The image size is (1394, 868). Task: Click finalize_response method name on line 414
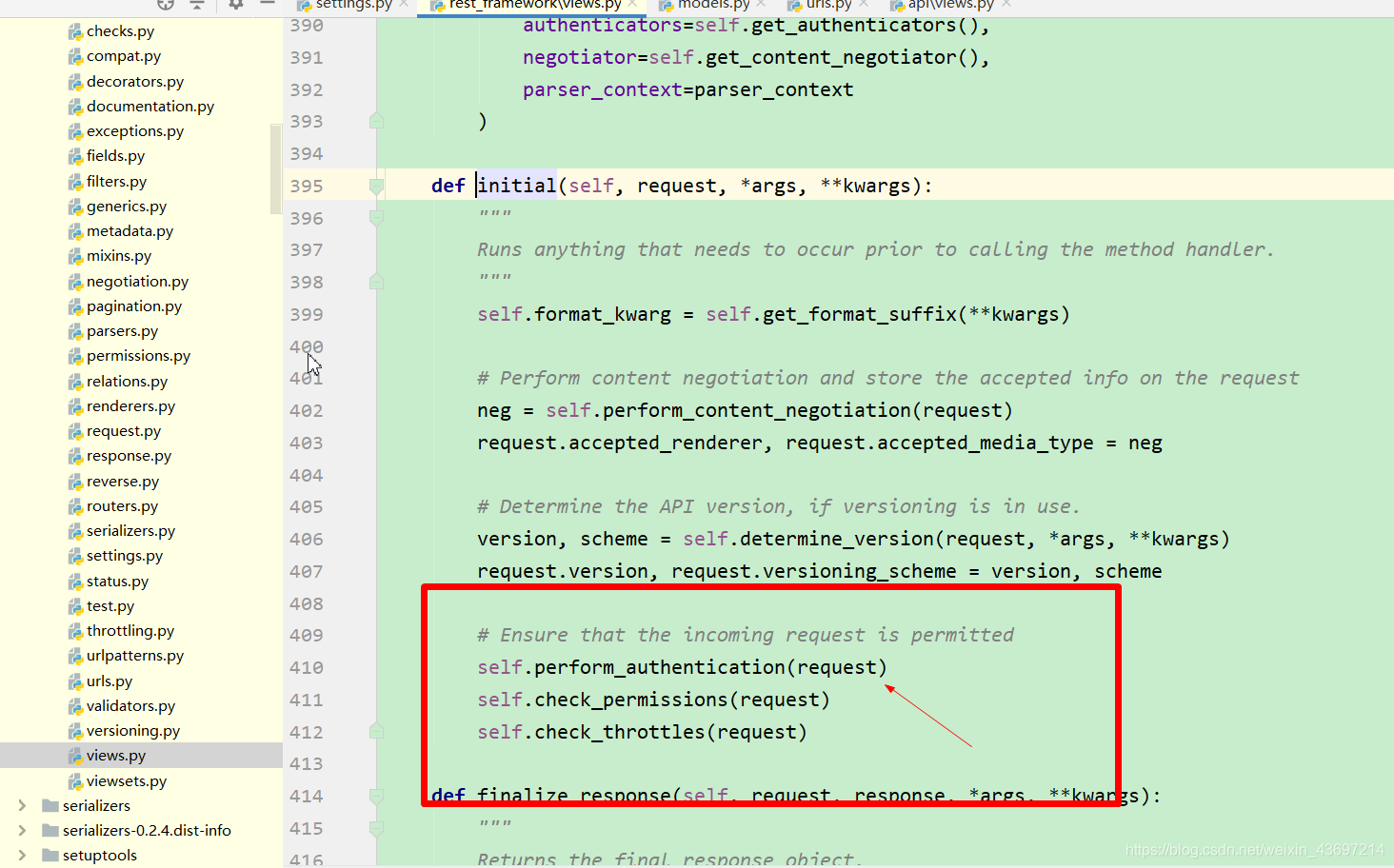tap(574, 796)
